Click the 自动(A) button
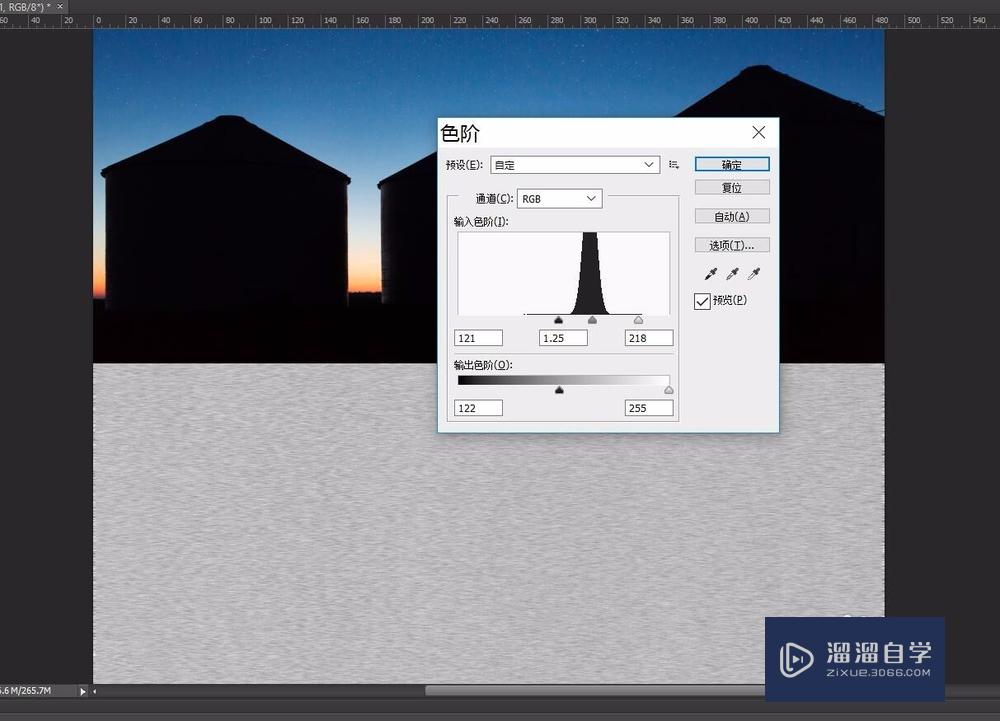This screenshot has width=1000, height=721. pyautogui.click(x=732, y=216)
